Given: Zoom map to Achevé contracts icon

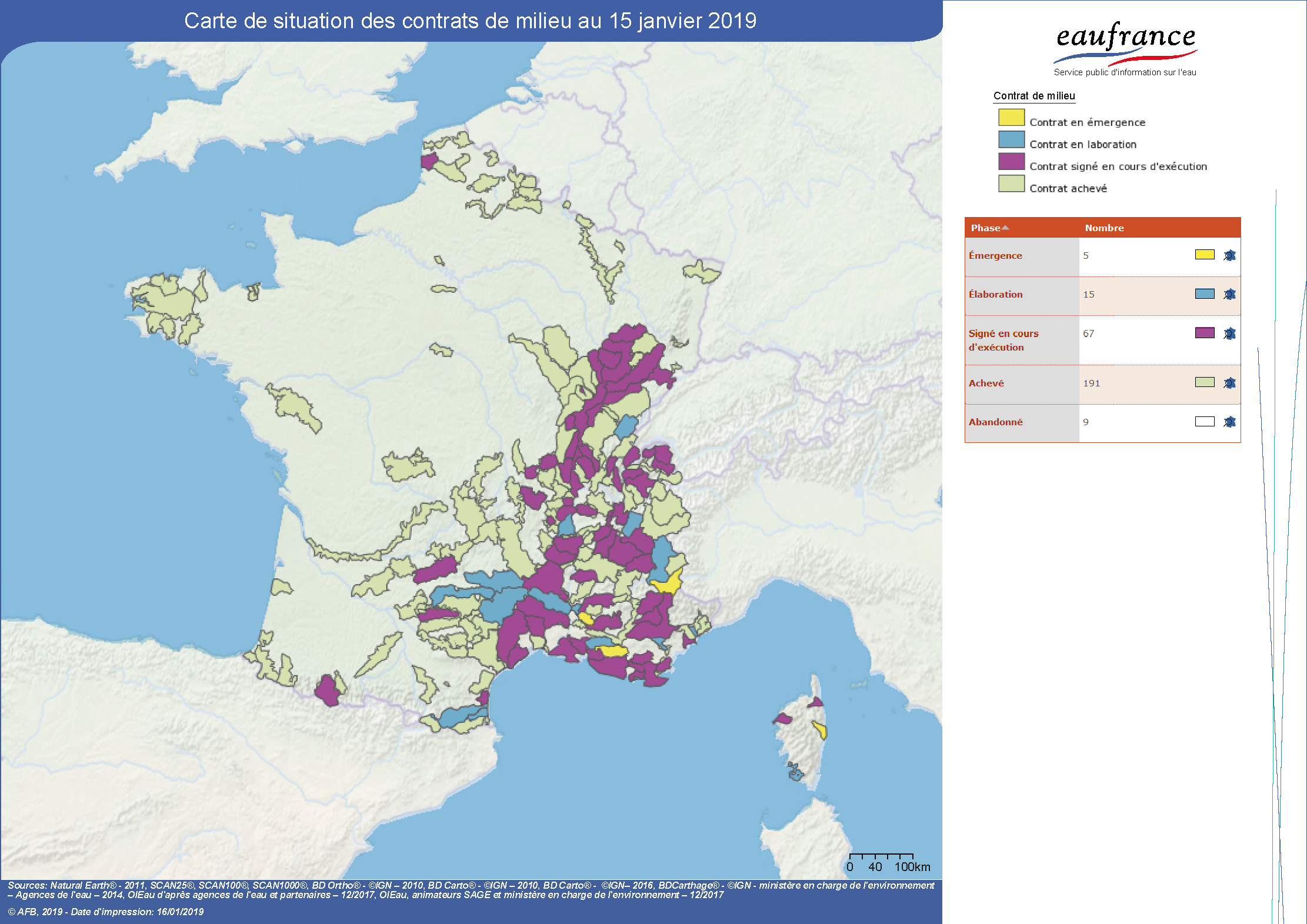Looking at the screenshot, I should pyautogui.click(x=1229, y=383).
